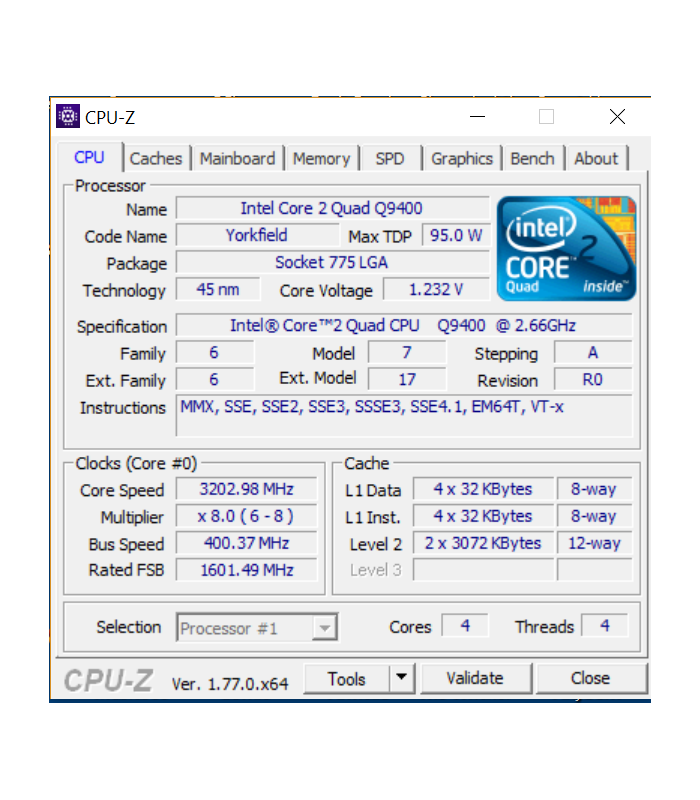Open the SPD tab

[x=390, y=159]
